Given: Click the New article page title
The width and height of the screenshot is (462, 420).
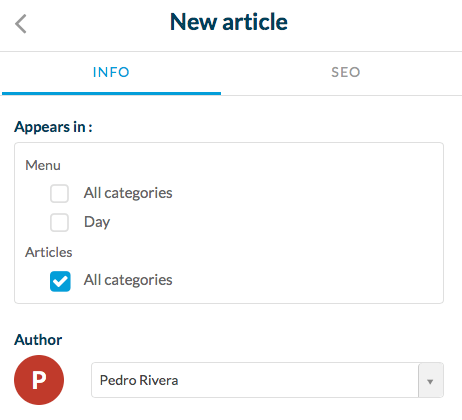Looking at the screenshot, I should [x=229, y=22].
